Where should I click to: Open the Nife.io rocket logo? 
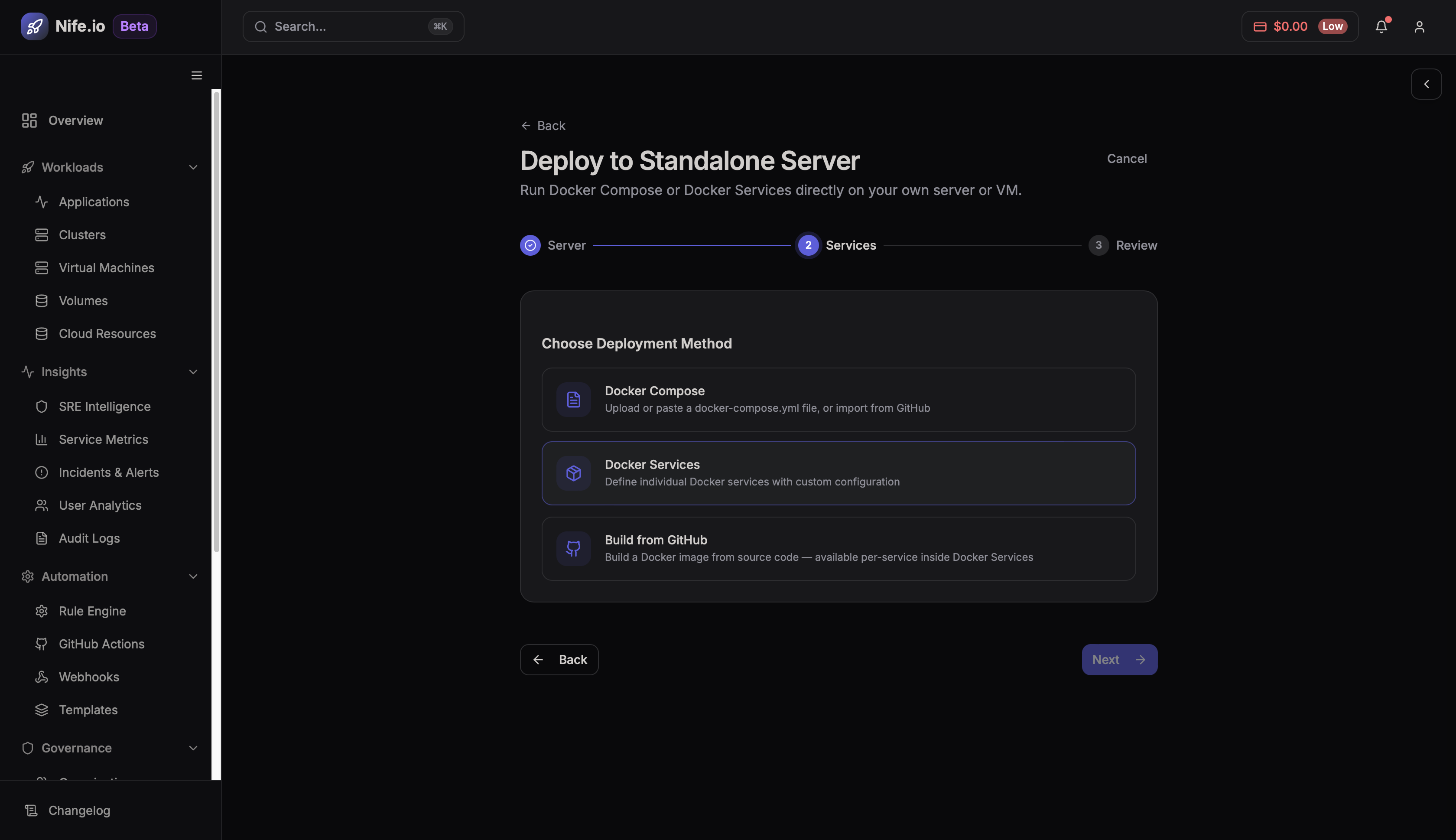[34, 26]
